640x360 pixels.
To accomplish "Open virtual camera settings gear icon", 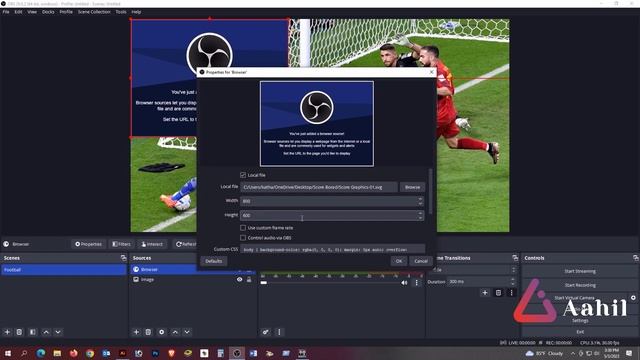I will (633, 298).
